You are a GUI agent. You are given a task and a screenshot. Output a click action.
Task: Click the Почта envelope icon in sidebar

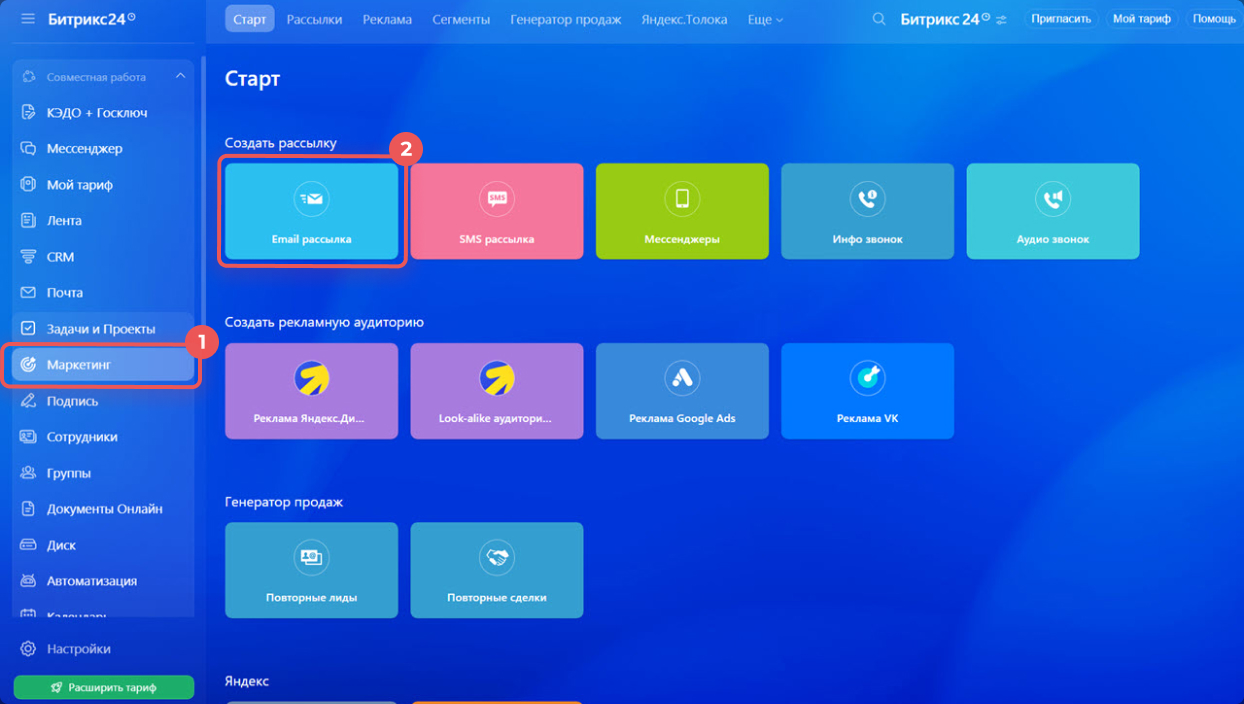coord(28,293)
